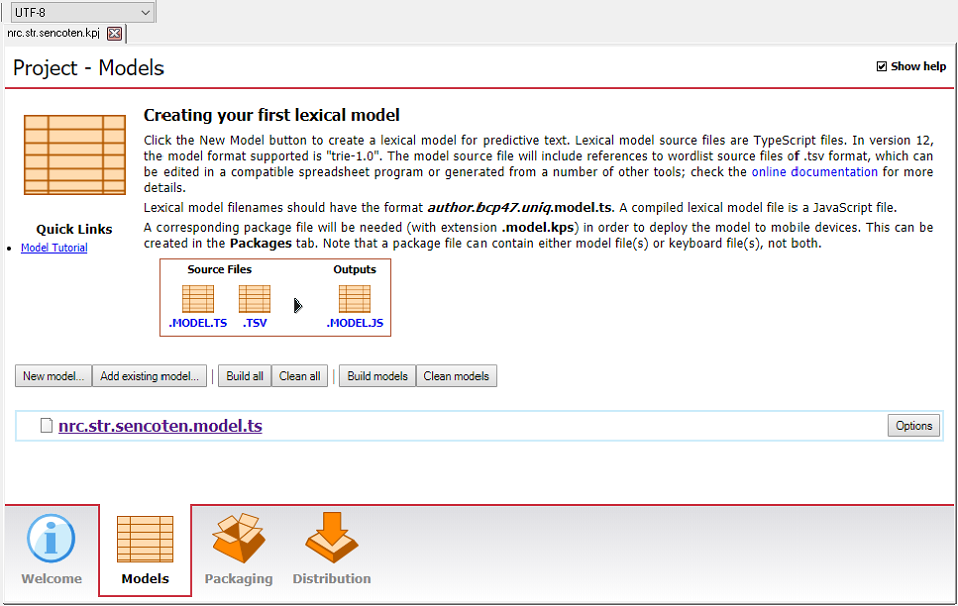This screenshot has height=606, width=958.
Task: Click Add existing model... button
Action: pyautogui.click(x=149, y=376)
